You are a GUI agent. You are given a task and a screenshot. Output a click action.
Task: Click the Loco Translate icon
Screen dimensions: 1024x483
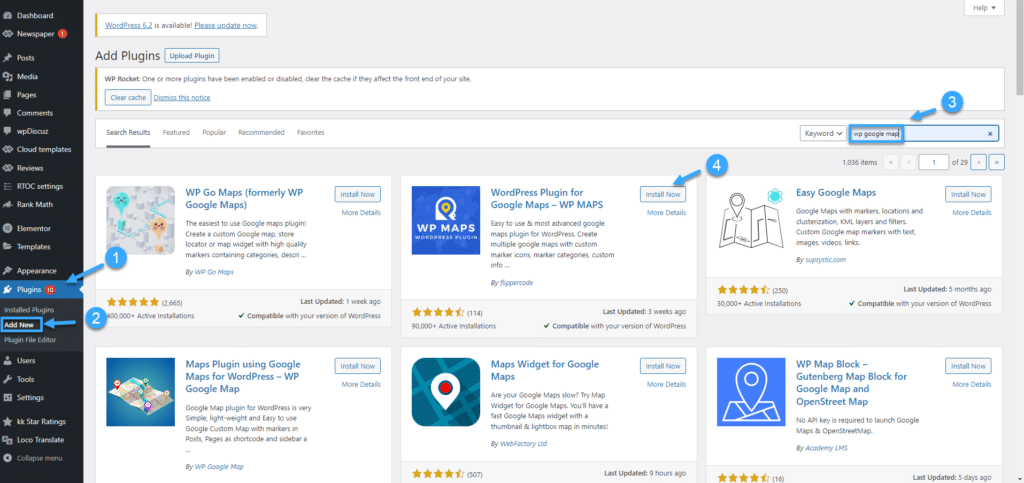pos(8,439)
